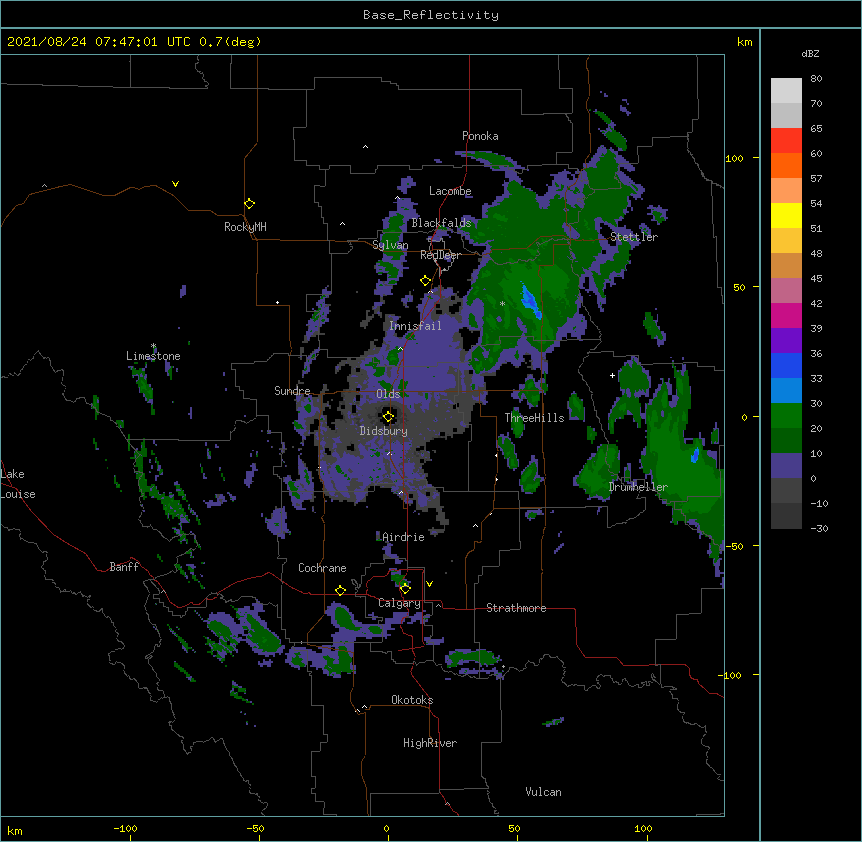Viewport: 862px width, 842px height.
Task: Click the blue reflectivity core west of Stettler
Action: [x=531, y=302]
